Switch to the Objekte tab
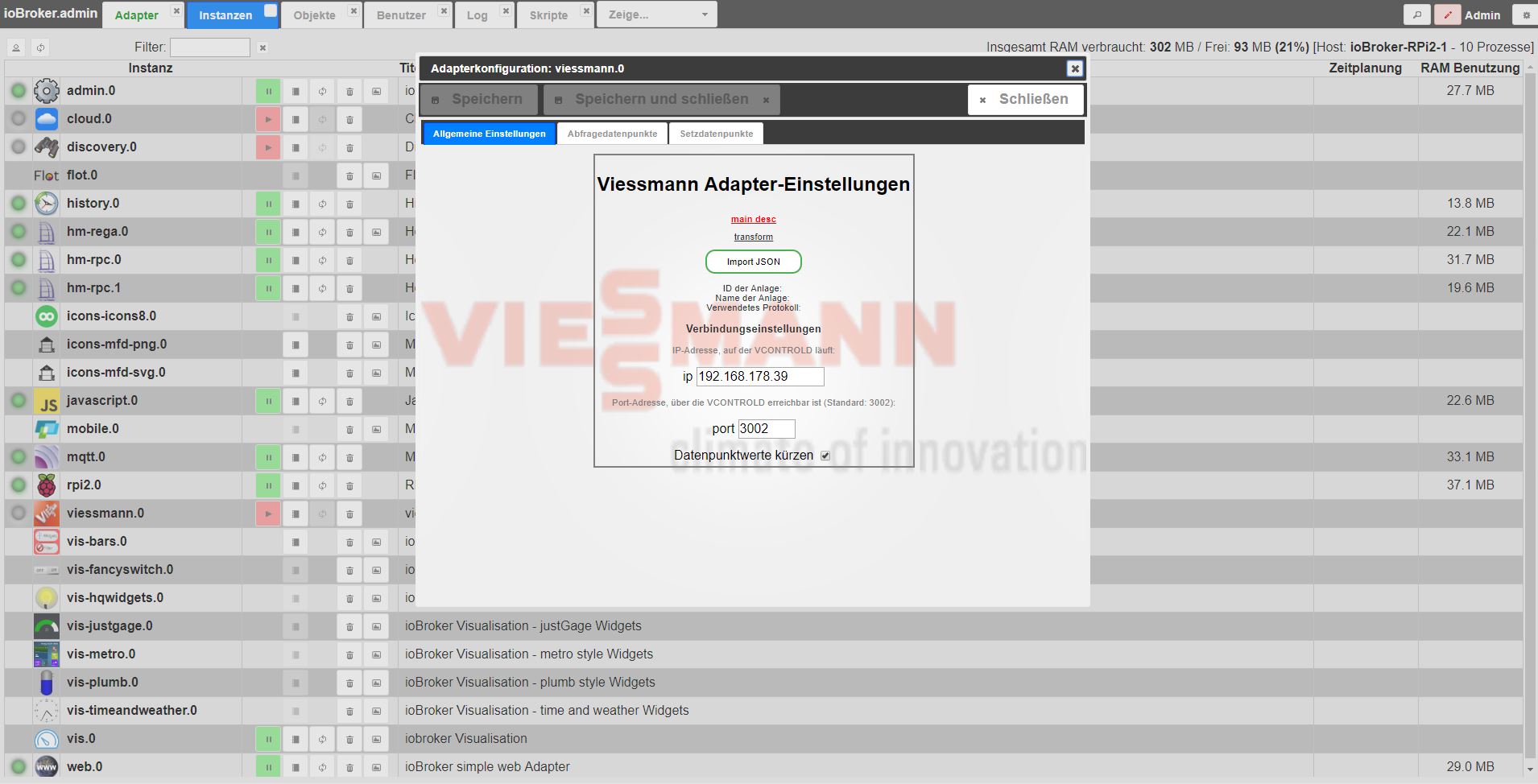This screenshot has width=1538, height=784. point(314,15)
